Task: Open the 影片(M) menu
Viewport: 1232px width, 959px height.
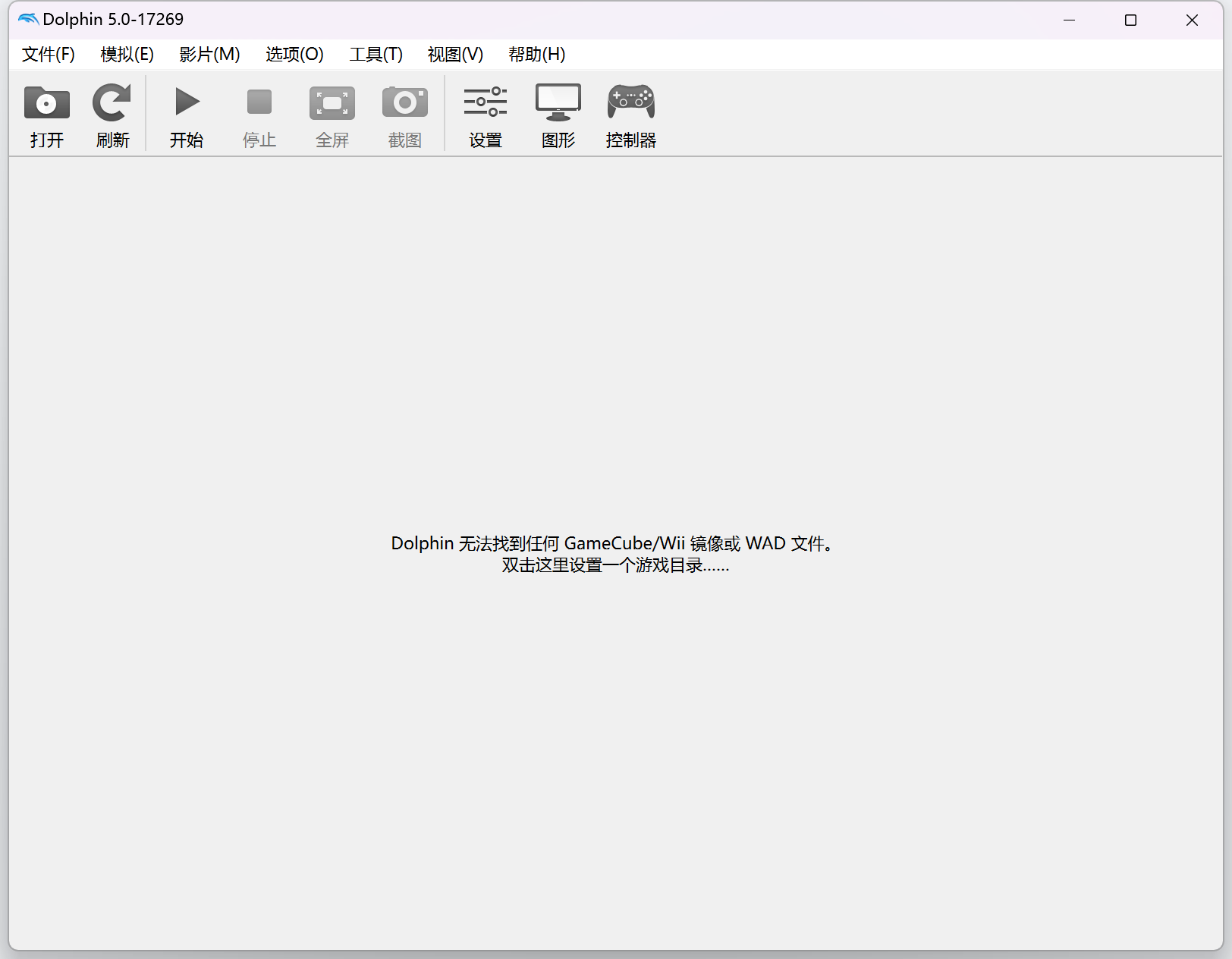Action: click(x=210, y=55)
